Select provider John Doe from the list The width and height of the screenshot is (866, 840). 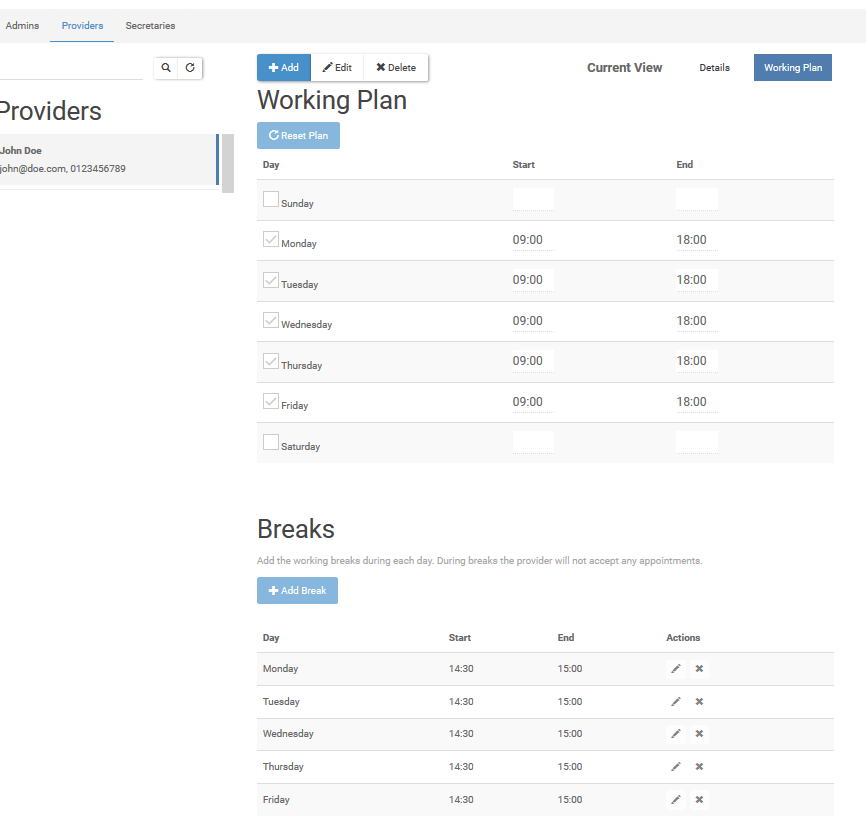(x=100, y=158)
